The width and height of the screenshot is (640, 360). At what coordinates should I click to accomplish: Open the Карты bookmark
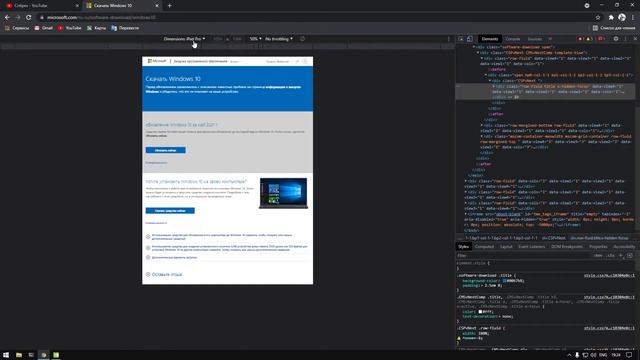tap(96, 28)
